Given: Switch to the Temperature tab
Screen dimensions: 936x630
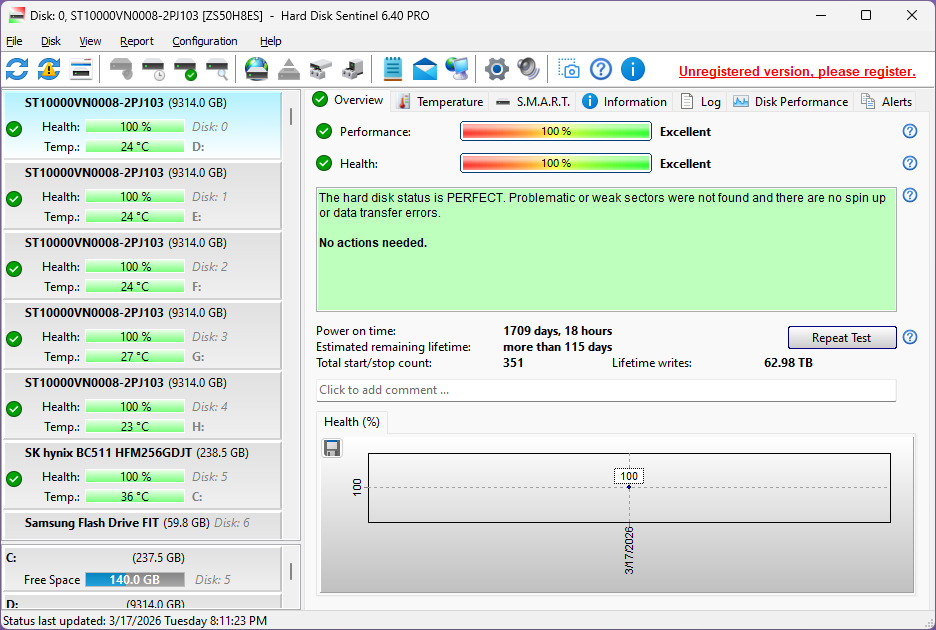Looking at the screenshot, I should [440, 102].
